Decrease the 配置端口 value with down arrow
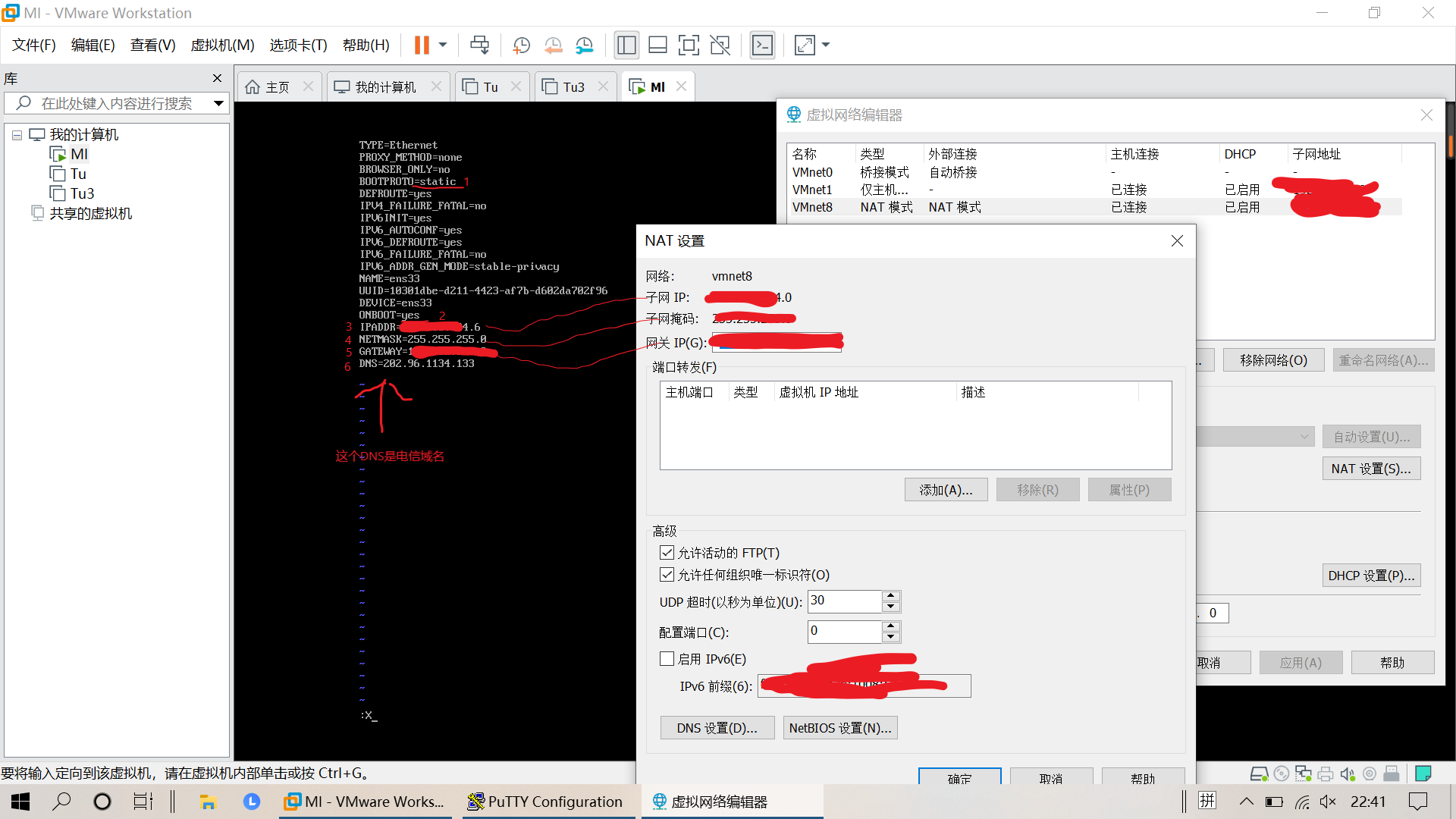The image size is (1456, 819). (x=892, y=637)
